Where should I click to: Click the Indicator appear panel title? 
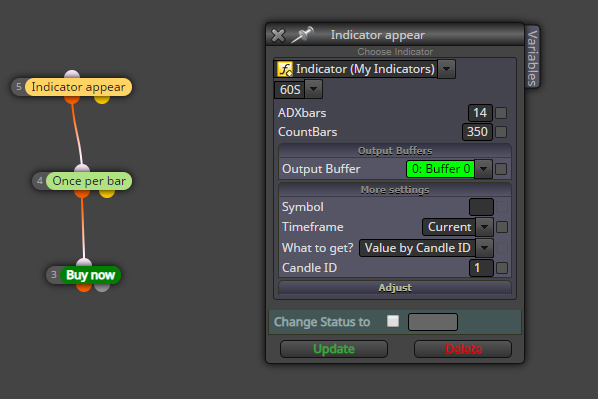pyautogui.click(x=377, y=35)
